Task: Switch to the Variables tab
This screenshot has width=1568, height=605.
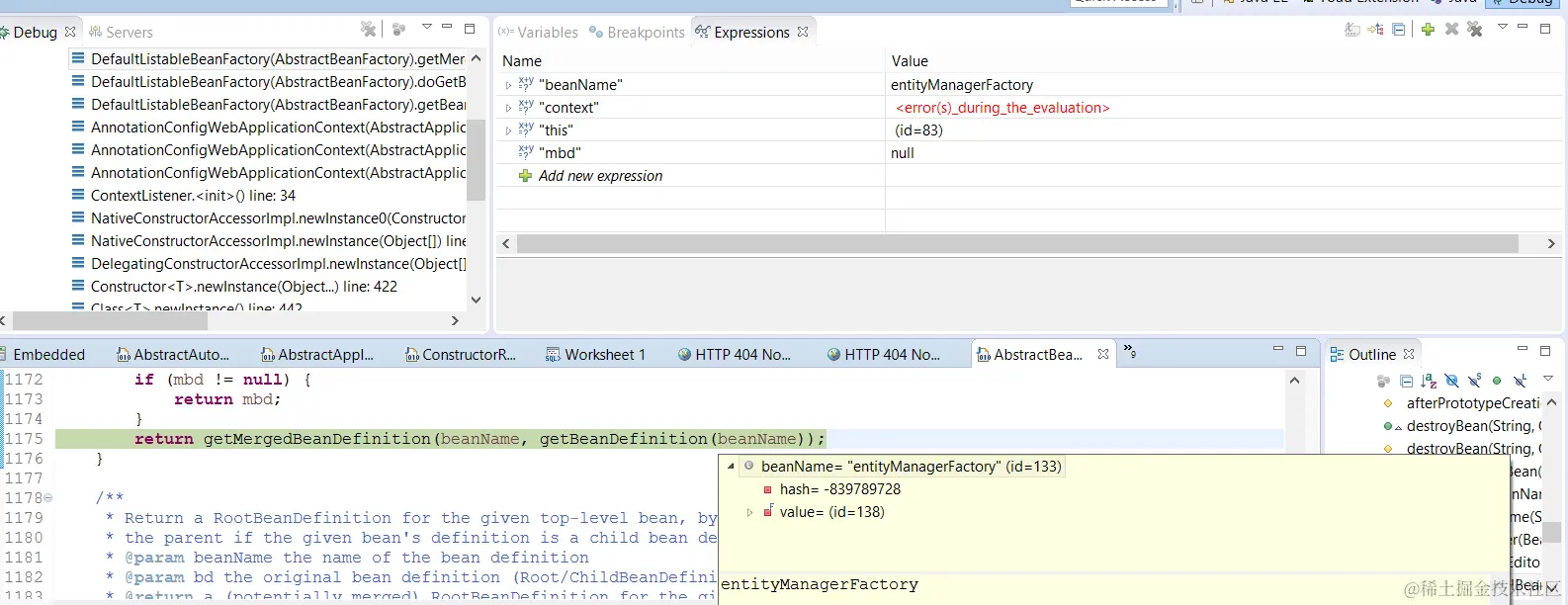Action: pyautogui.click(x=538, y=33)
